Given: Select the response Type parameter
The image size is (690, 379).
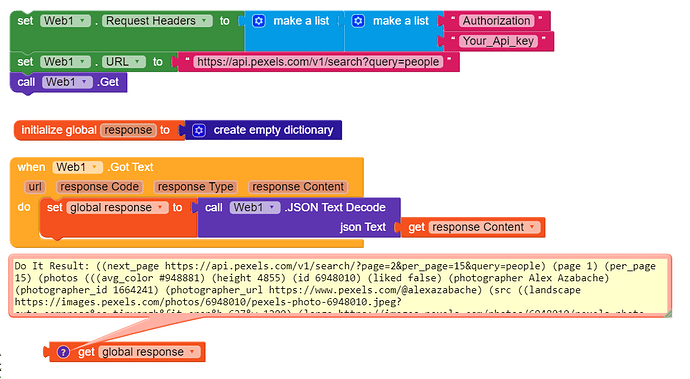Looking at the screenshot, I should click(195, 187).
